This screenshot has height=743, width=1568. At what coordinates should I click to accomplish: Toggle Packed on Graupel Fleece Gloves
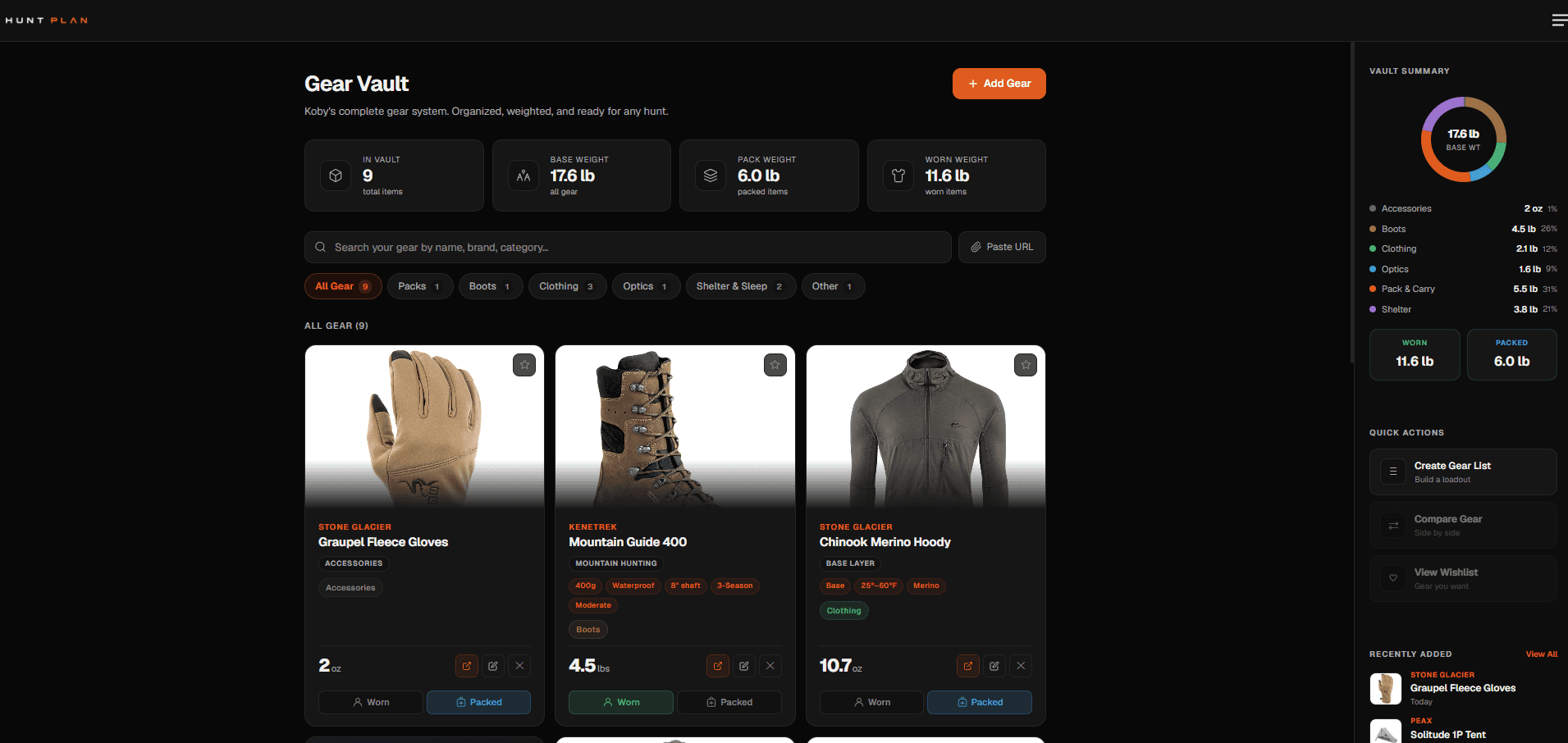(479, 702)
